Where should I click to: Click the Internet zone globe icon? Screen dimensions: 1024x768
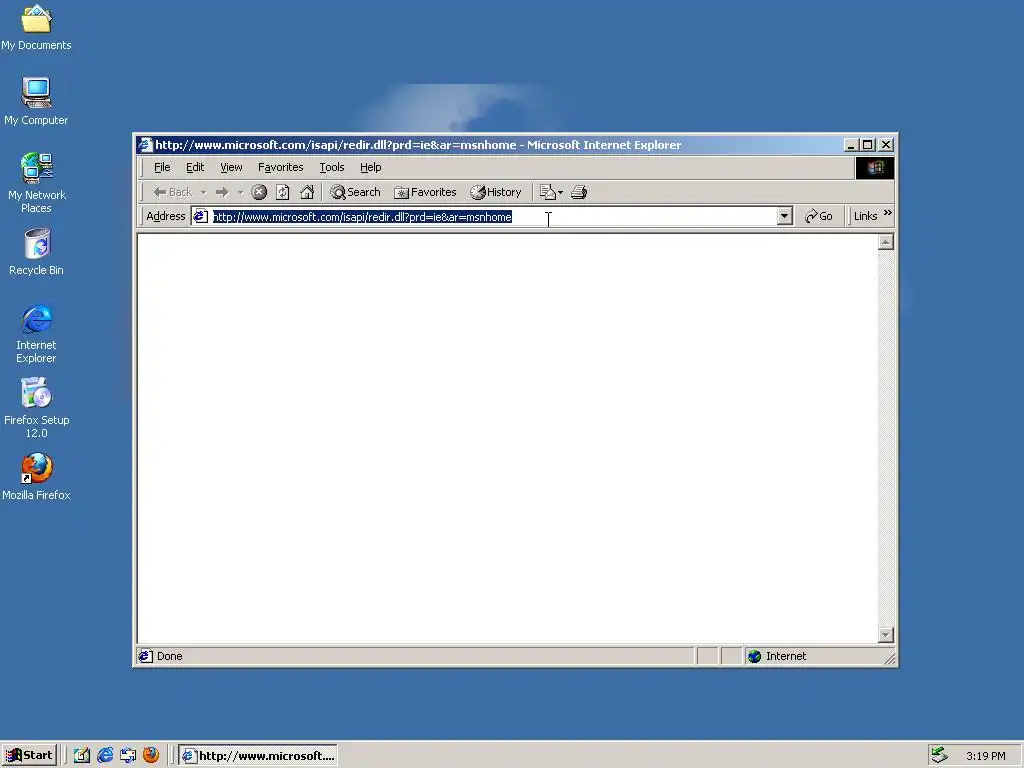(754, 656)
